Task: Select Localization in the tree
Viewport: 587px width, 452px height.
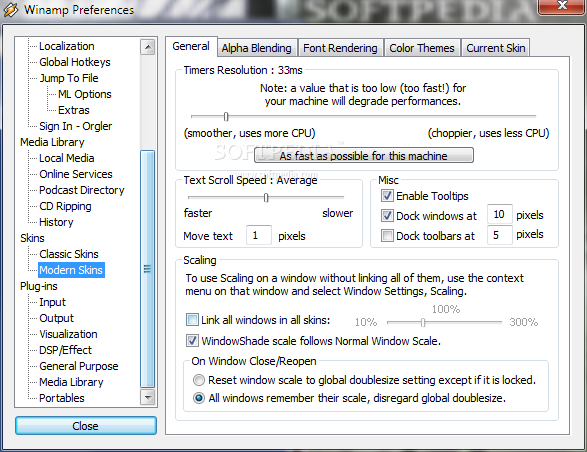Action: (x=67, y=46)
